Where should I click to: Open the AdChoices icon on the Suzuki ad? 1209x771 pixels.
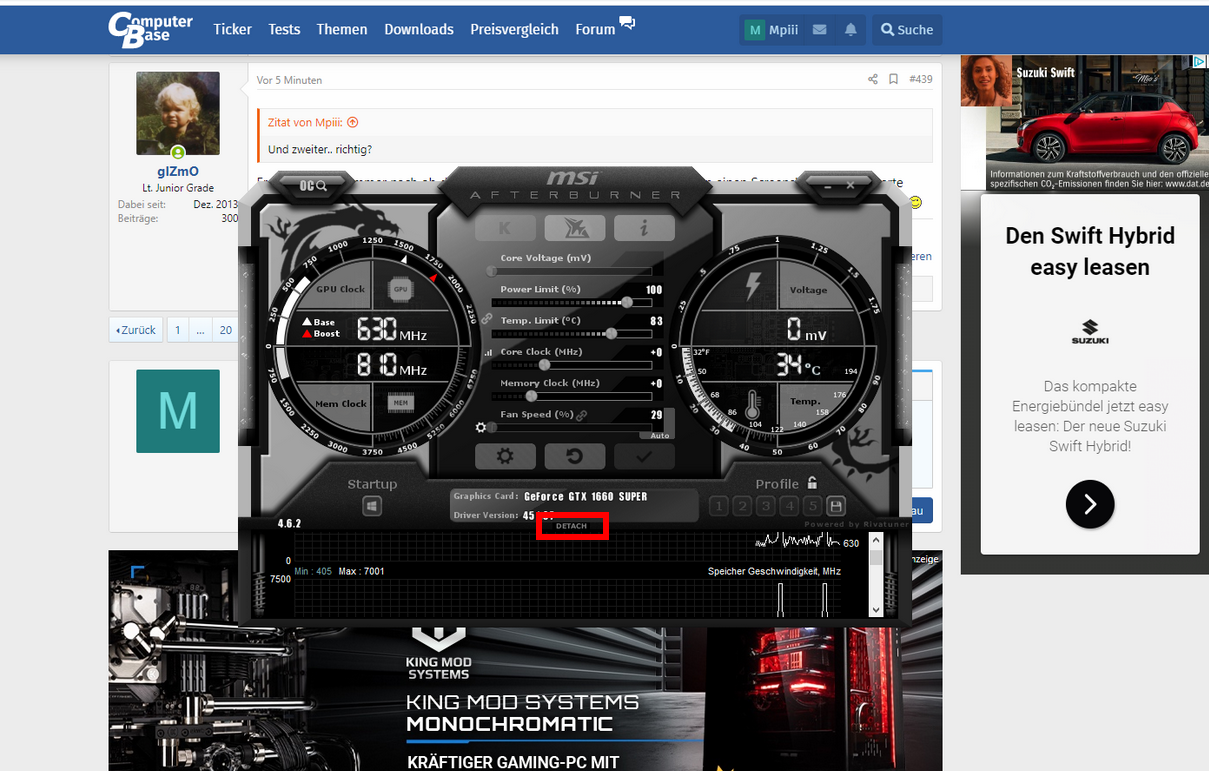(1200, 62)
